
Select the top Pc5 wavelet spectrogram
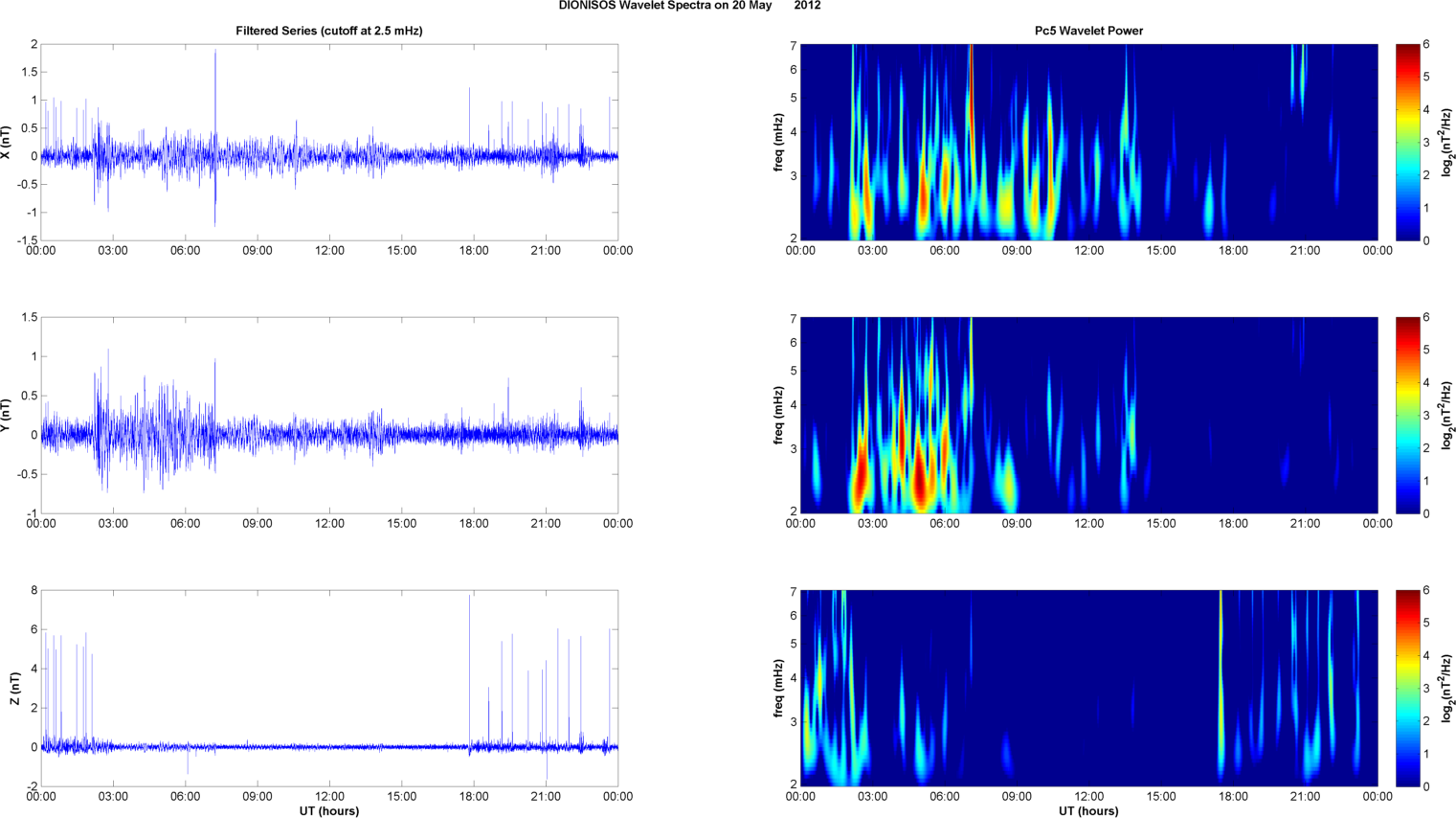click(1088, 143)
